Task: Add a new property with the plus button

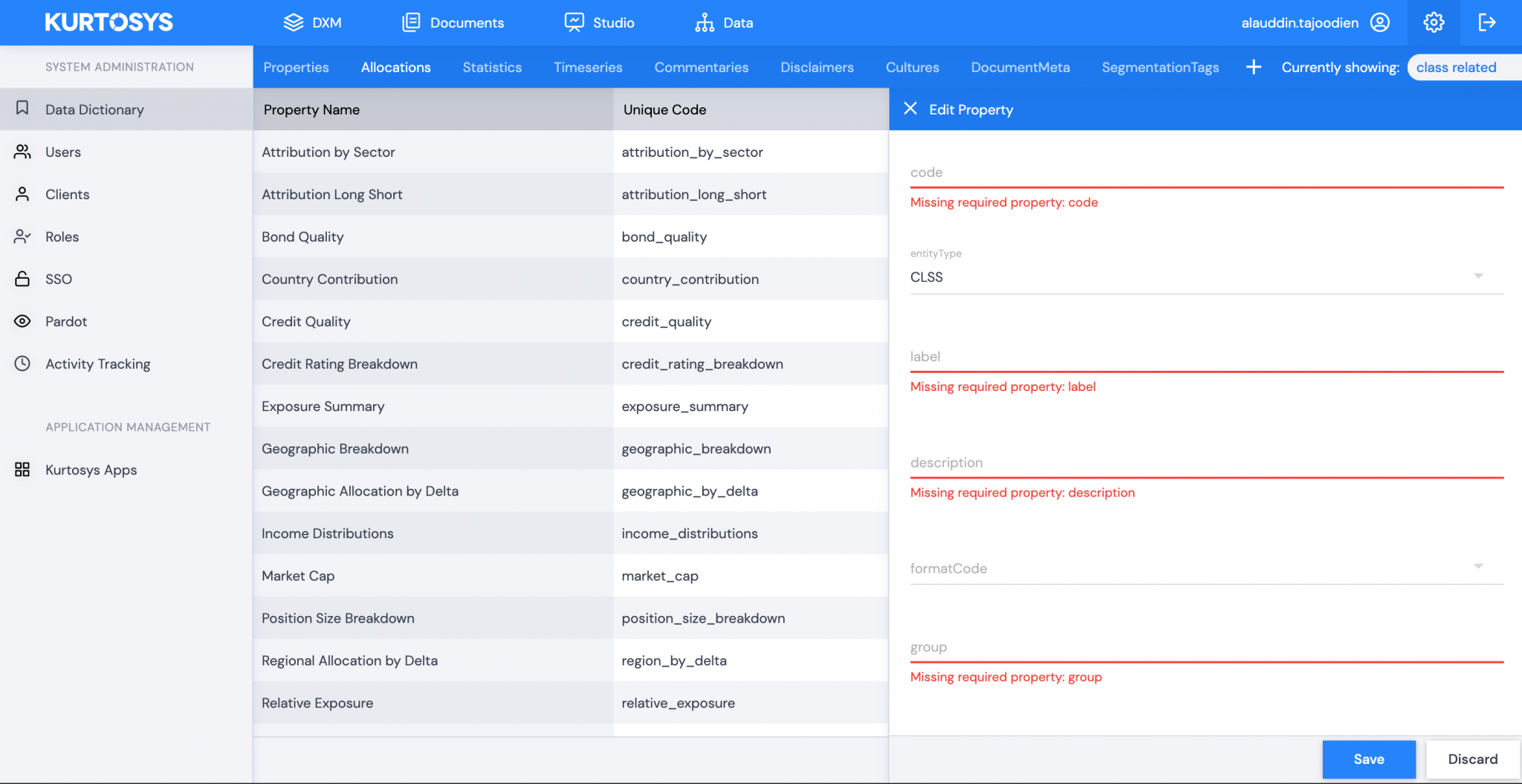Action: (1254, 67)
